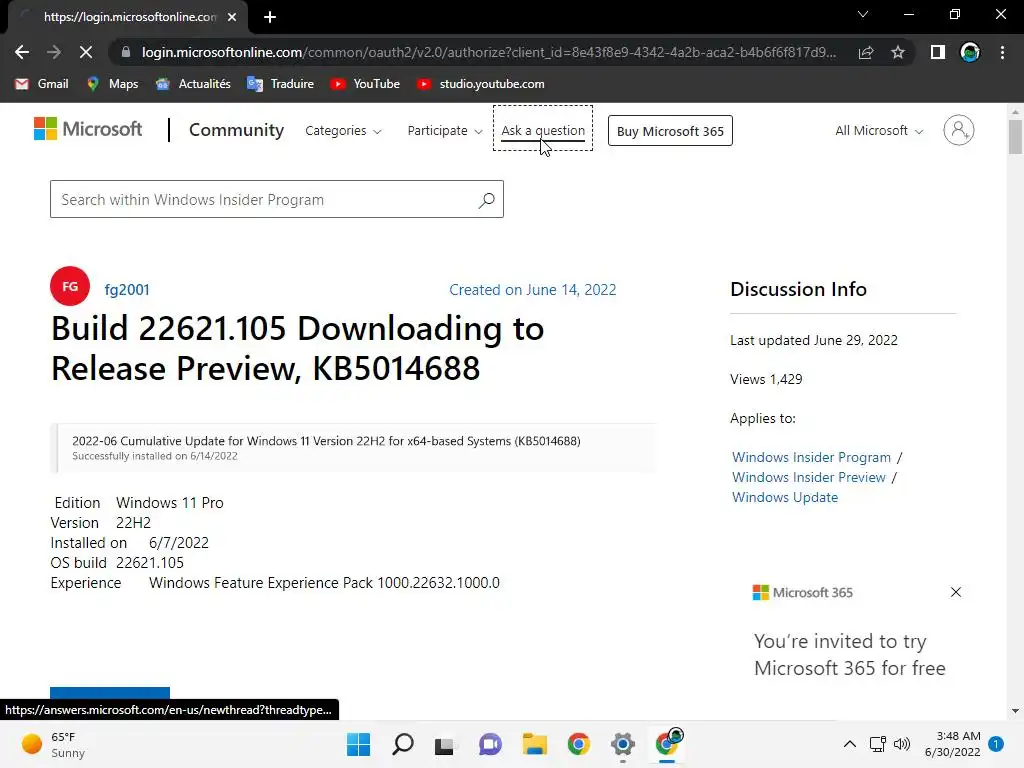Open the Gmail bookmark
The image size is (1024, 768).
[41, 84]
